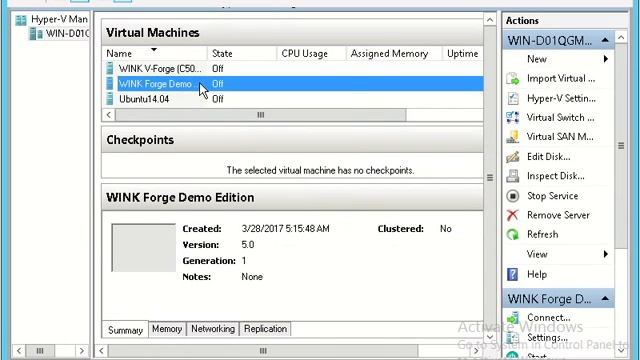Open Virtual SAN Manager action text
640x360 pixels.
560,137
